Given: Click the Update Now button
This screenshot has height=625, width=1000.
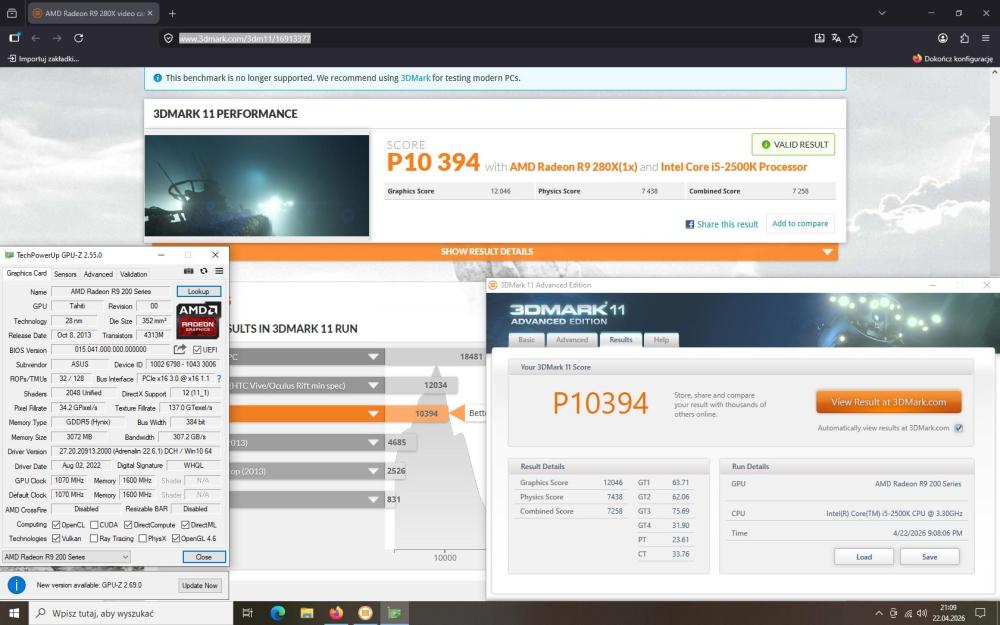Looking at the screenshot, I should coord(200,585).
